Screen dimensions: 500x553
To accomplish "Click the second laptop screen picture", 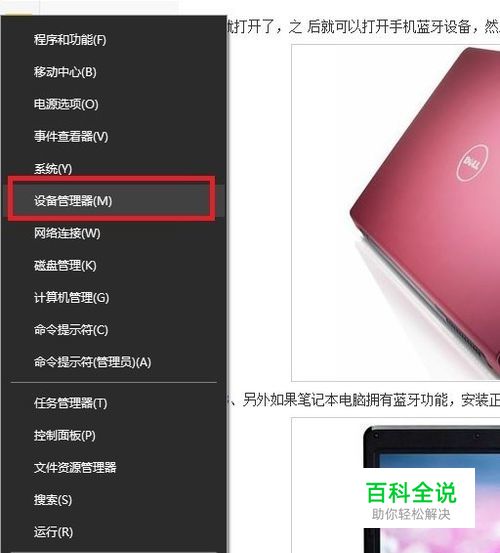I will coord(396,485).
